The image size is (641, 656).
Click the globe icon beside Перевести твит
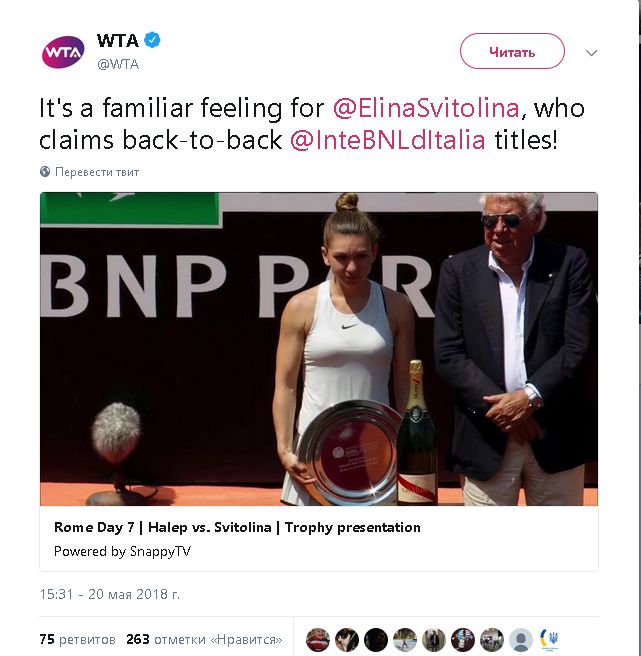[x=45, y=172]
